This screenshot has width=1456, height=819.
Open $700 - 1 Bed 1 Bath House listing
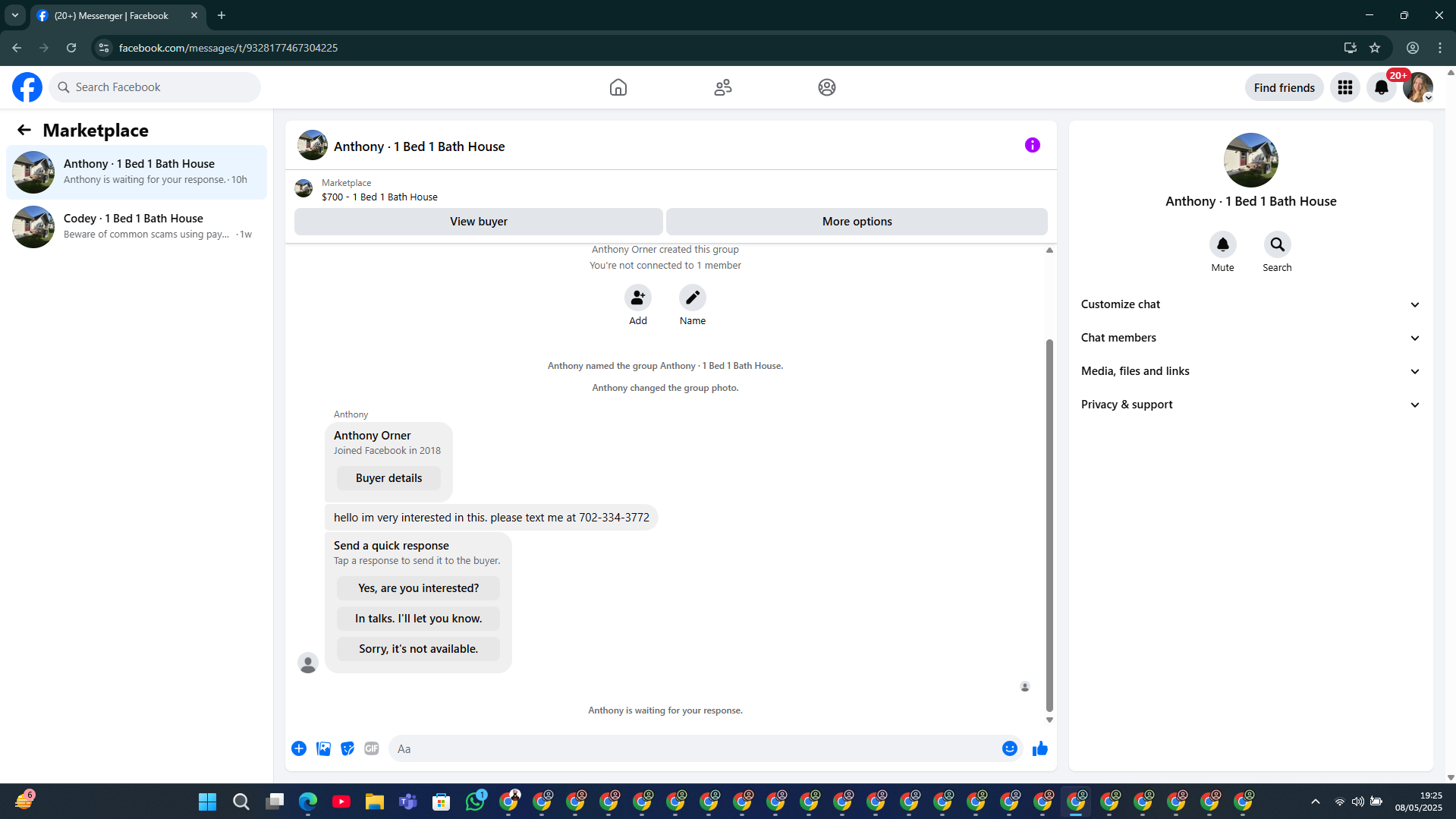point(379,197)
